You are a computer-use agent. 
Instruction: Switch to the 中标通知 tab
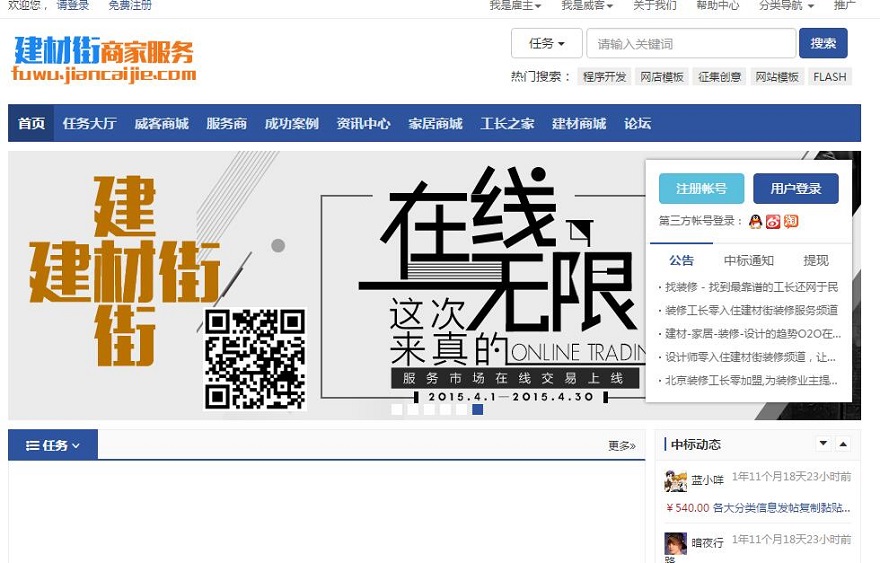(748, 261)
